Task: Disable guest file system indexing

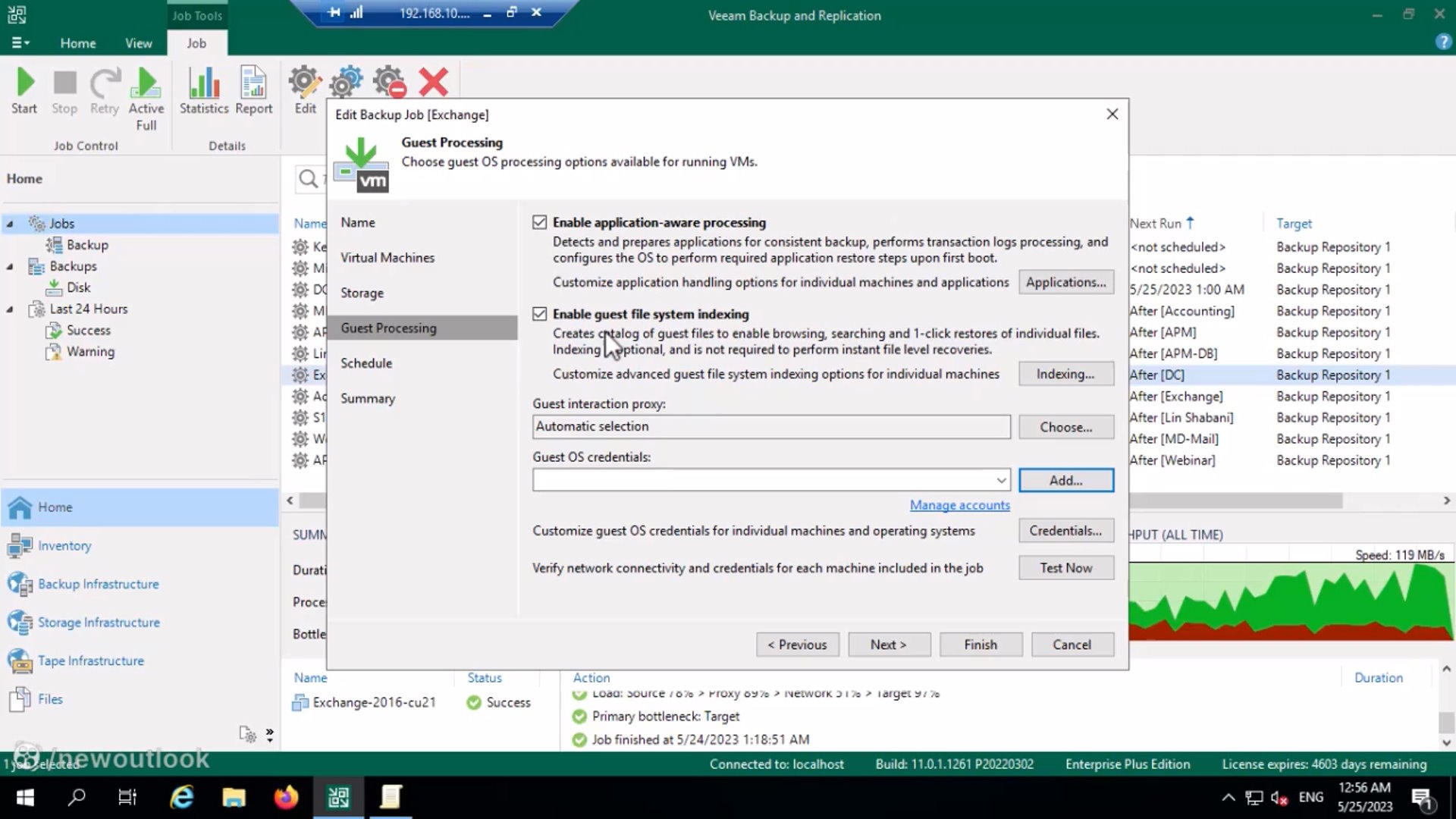Action: click(x=539, y=313)
